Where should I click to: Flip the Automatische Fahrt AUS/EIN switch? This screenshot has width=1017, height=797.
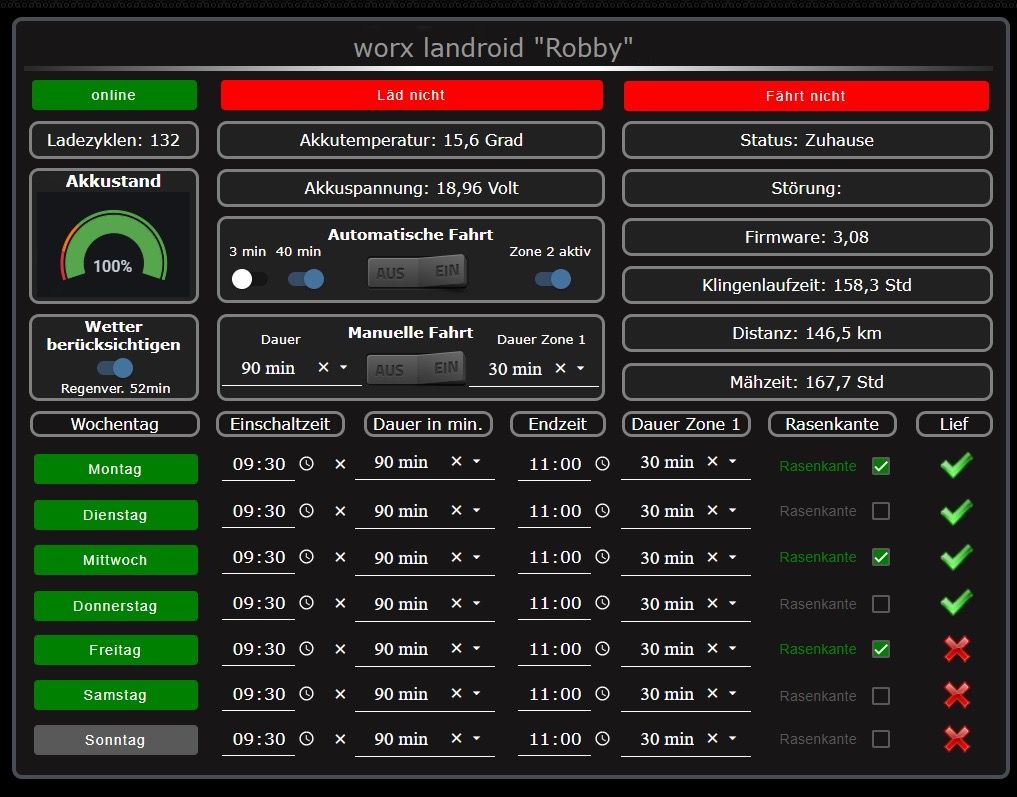click(417, 272)
